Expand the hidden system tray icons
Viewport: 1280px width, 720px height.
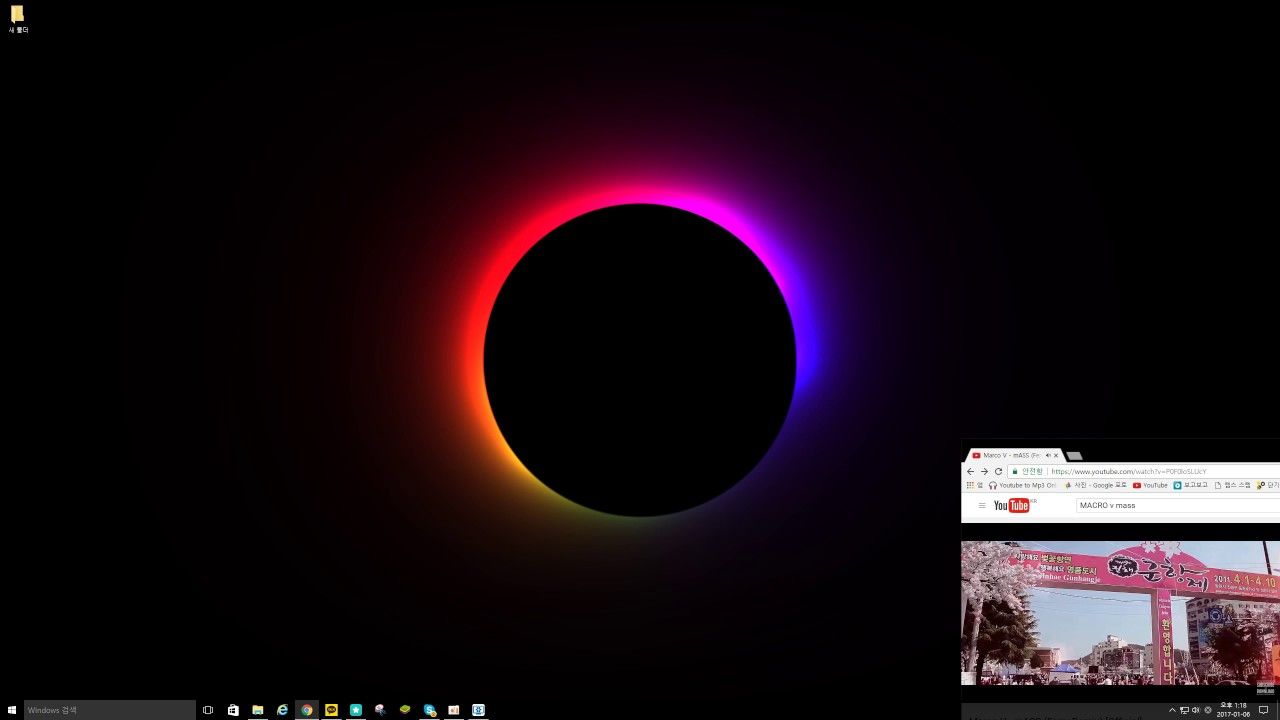pyautogui.click(x=1172, y=710)
